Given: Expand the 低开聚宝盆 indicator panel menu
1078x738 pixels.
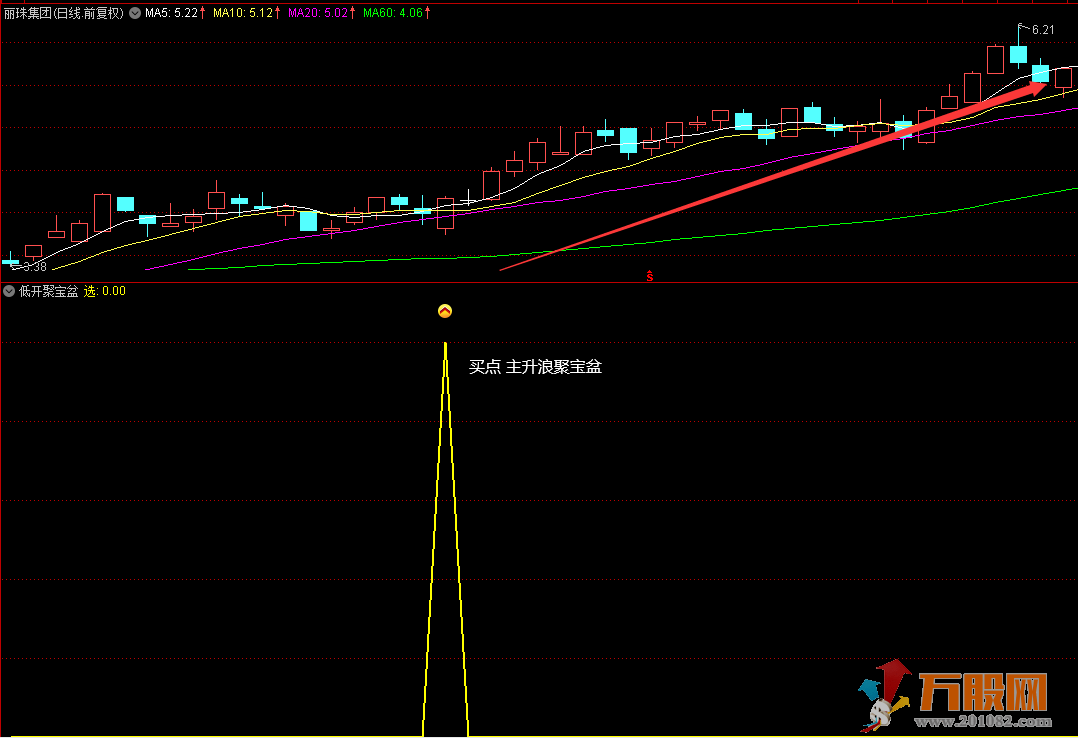Looking at the screenshot, I should pyautogui.click(x=9, y=291).
